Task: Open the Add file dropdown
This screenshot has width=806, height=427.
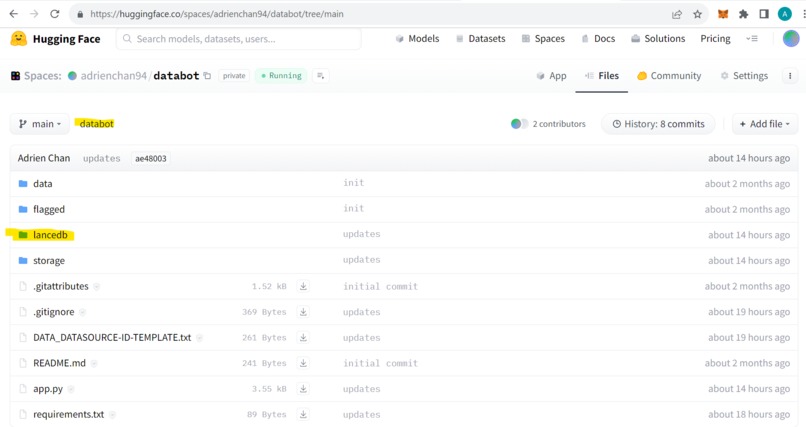Action: pyautogui.click(x=765, y=124)
